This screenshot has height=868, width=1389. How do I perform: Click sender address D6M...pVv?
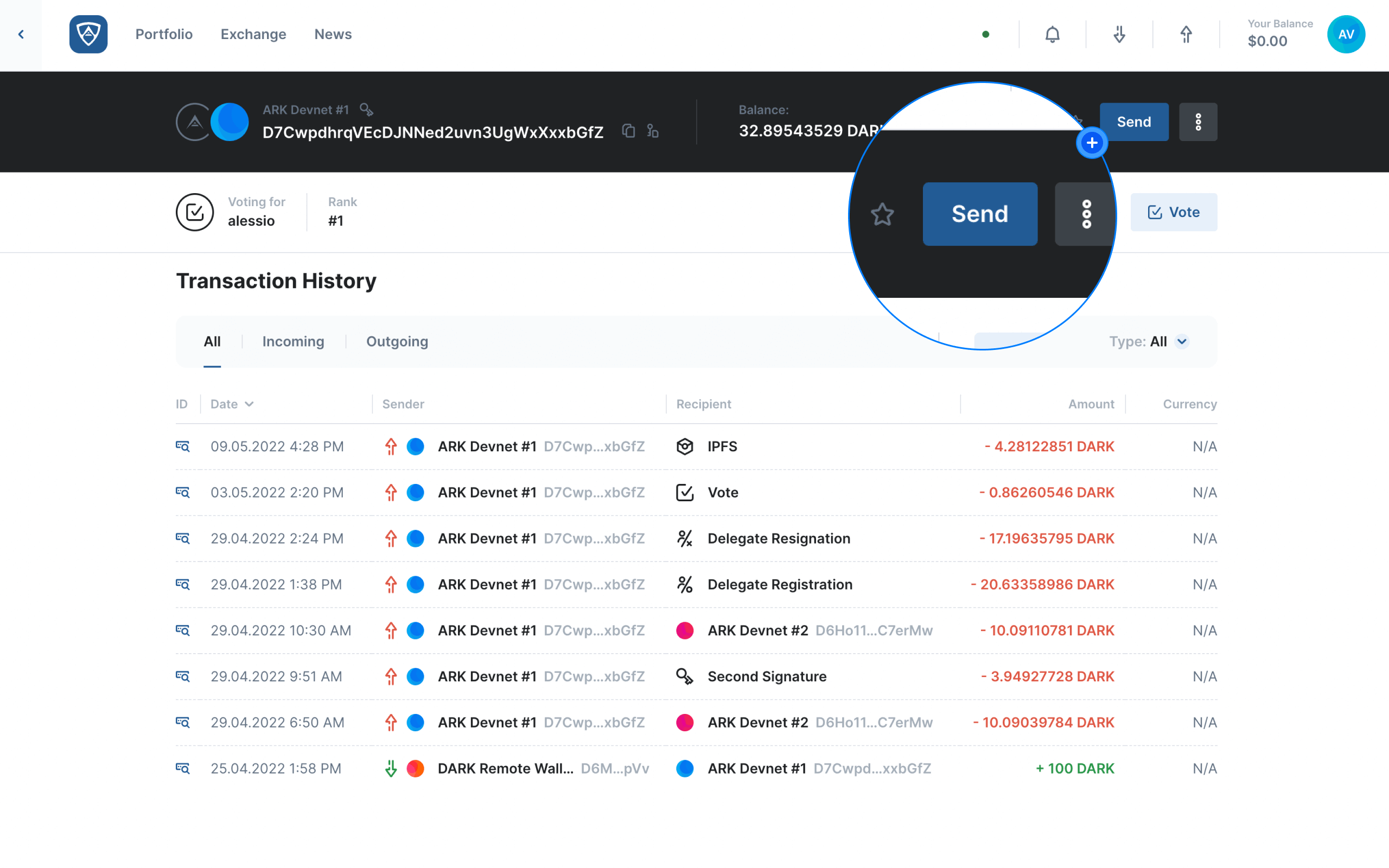(x=615, y=768)
